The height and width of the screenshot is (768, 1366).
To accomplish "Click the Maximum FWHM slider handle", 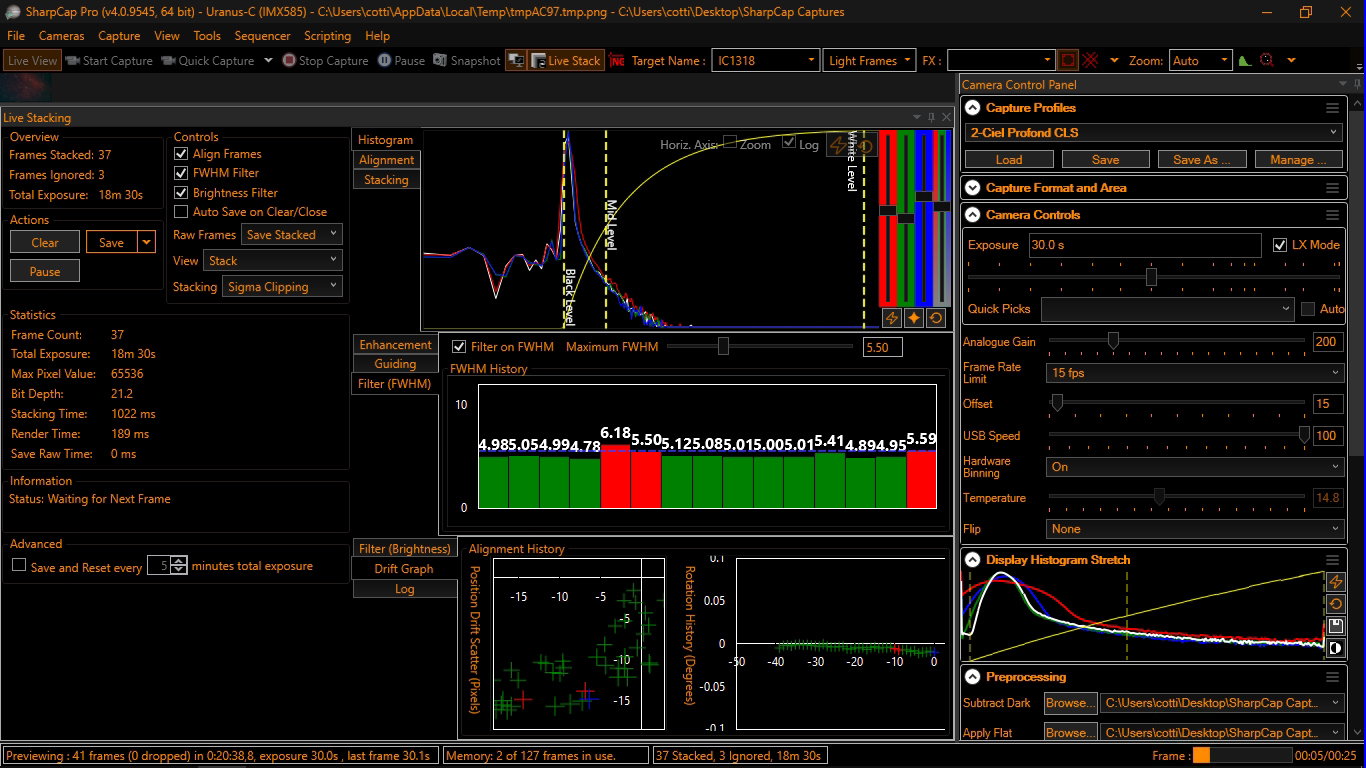I will 723,347.
